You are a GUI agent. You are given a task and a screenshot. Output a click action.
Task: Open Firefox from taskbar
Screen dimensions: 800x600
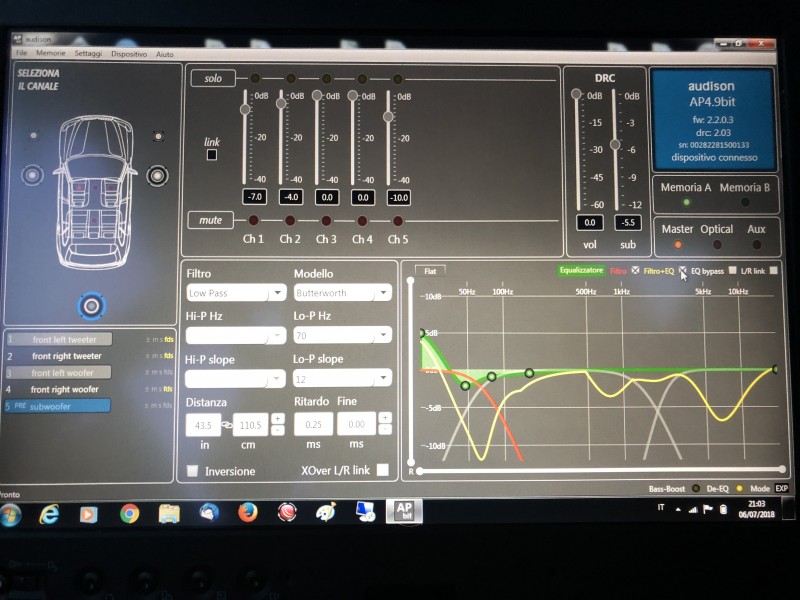click(x=248, y=512)
